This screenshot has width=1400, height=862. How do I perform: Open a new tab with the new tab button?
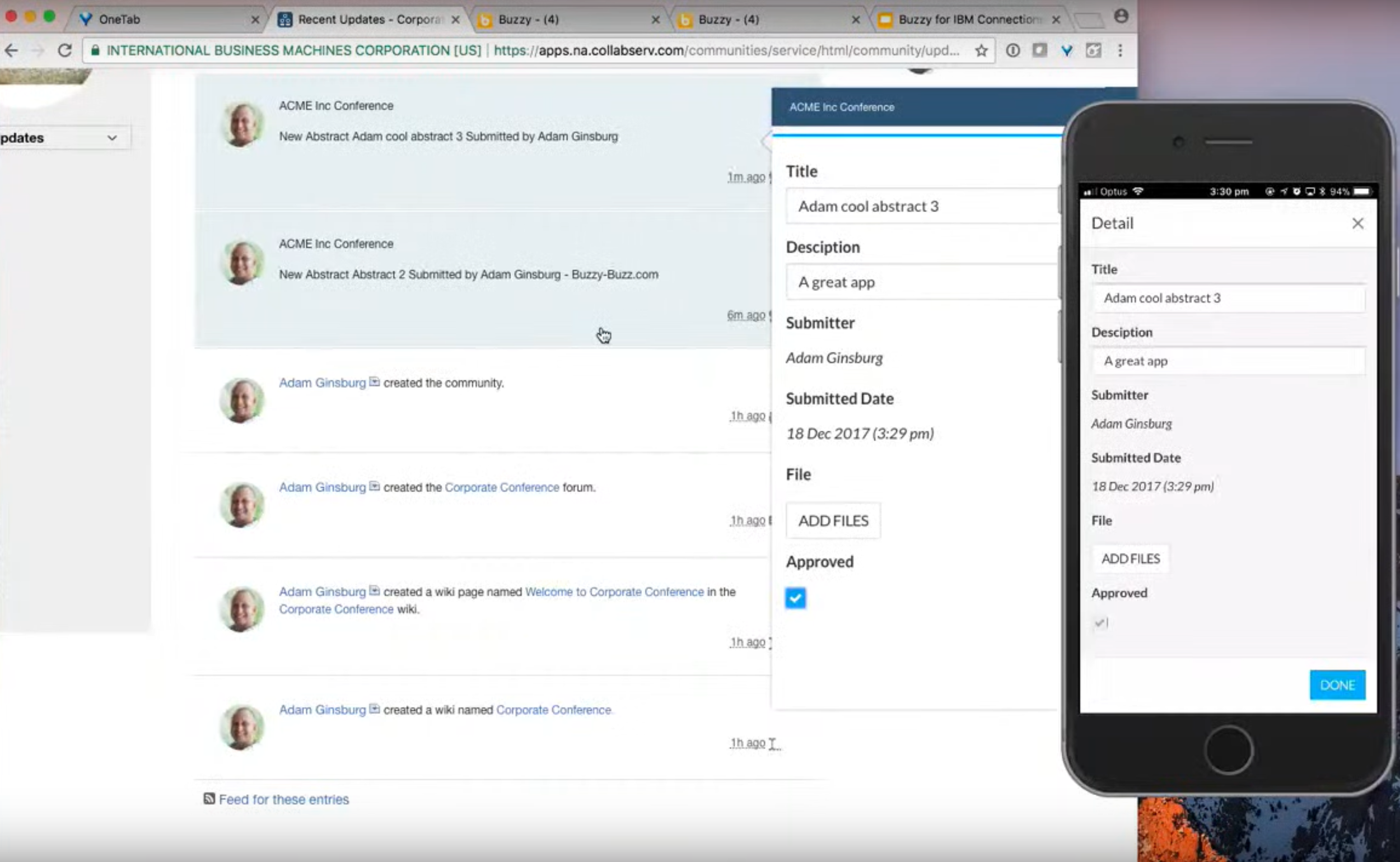pyautogui.click(x=1089, y=21)
